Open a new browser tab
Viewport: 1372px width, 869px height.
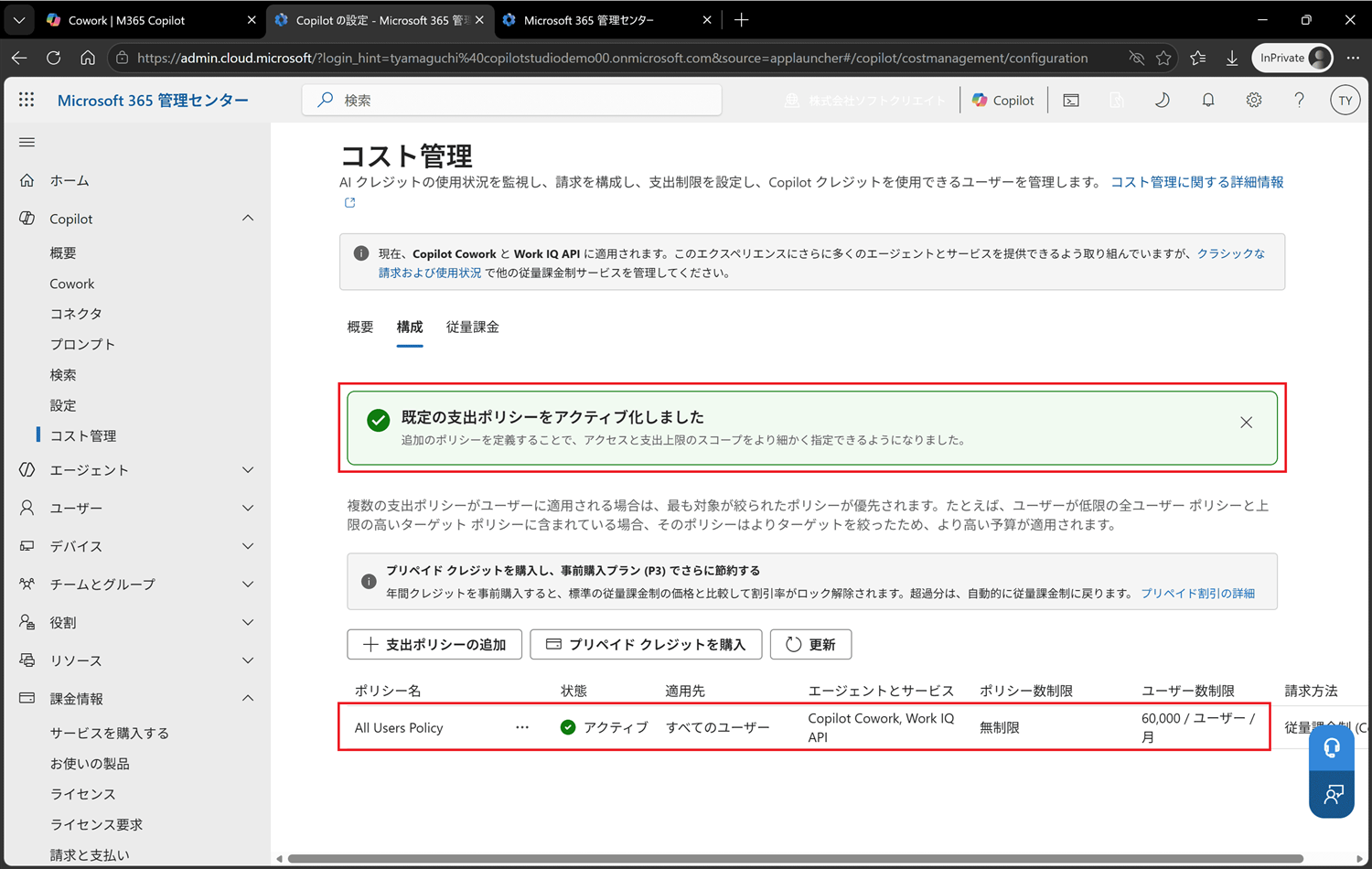(x=742, y=19)
